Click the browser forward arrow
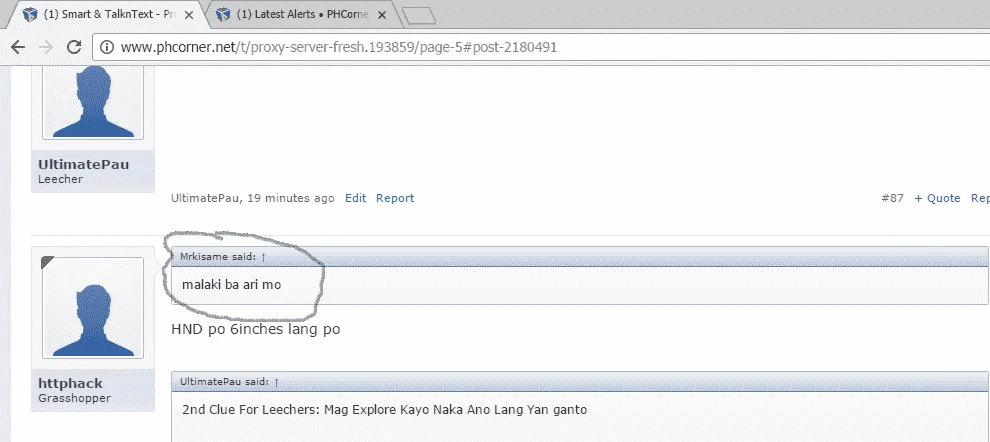990x442 pixels. tap(45, 47)
